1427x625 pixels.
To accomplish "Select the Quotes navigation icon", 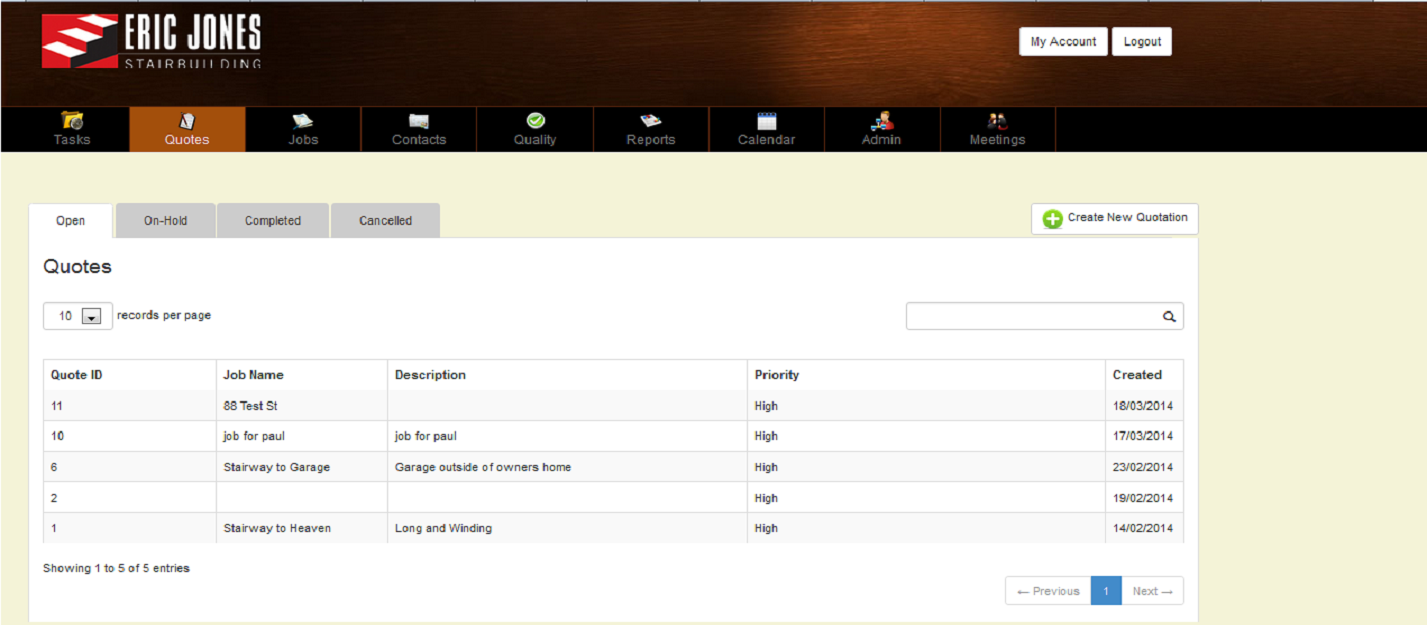I will pos(187,120).
